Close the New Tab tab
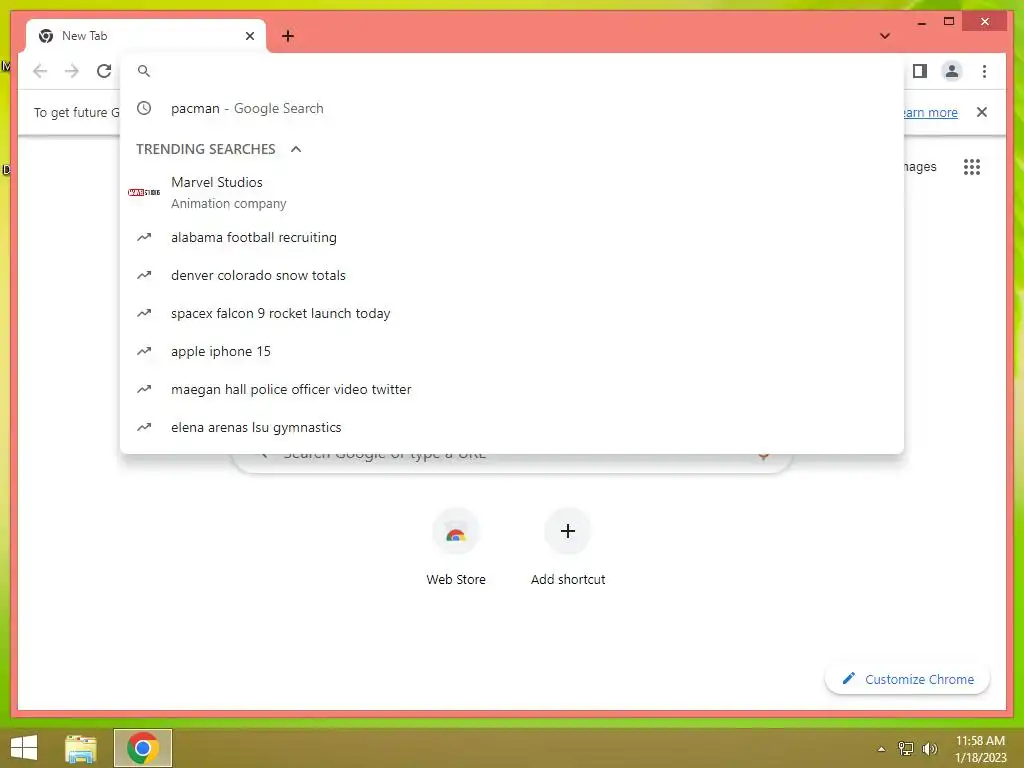The width and height of the screenshot is (1024, 768). (249, 36)
